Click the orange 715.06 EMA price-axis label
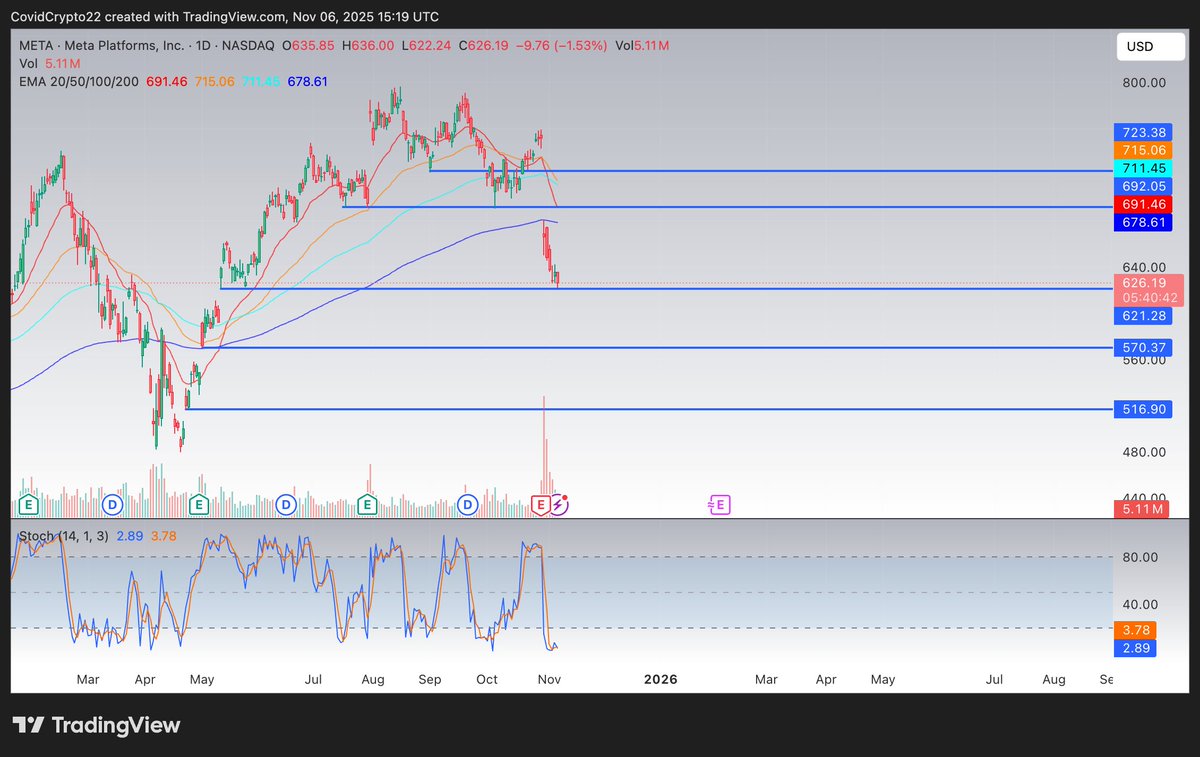The height and width of the screenshot is (757, 1200). [x=1144, y=150]
